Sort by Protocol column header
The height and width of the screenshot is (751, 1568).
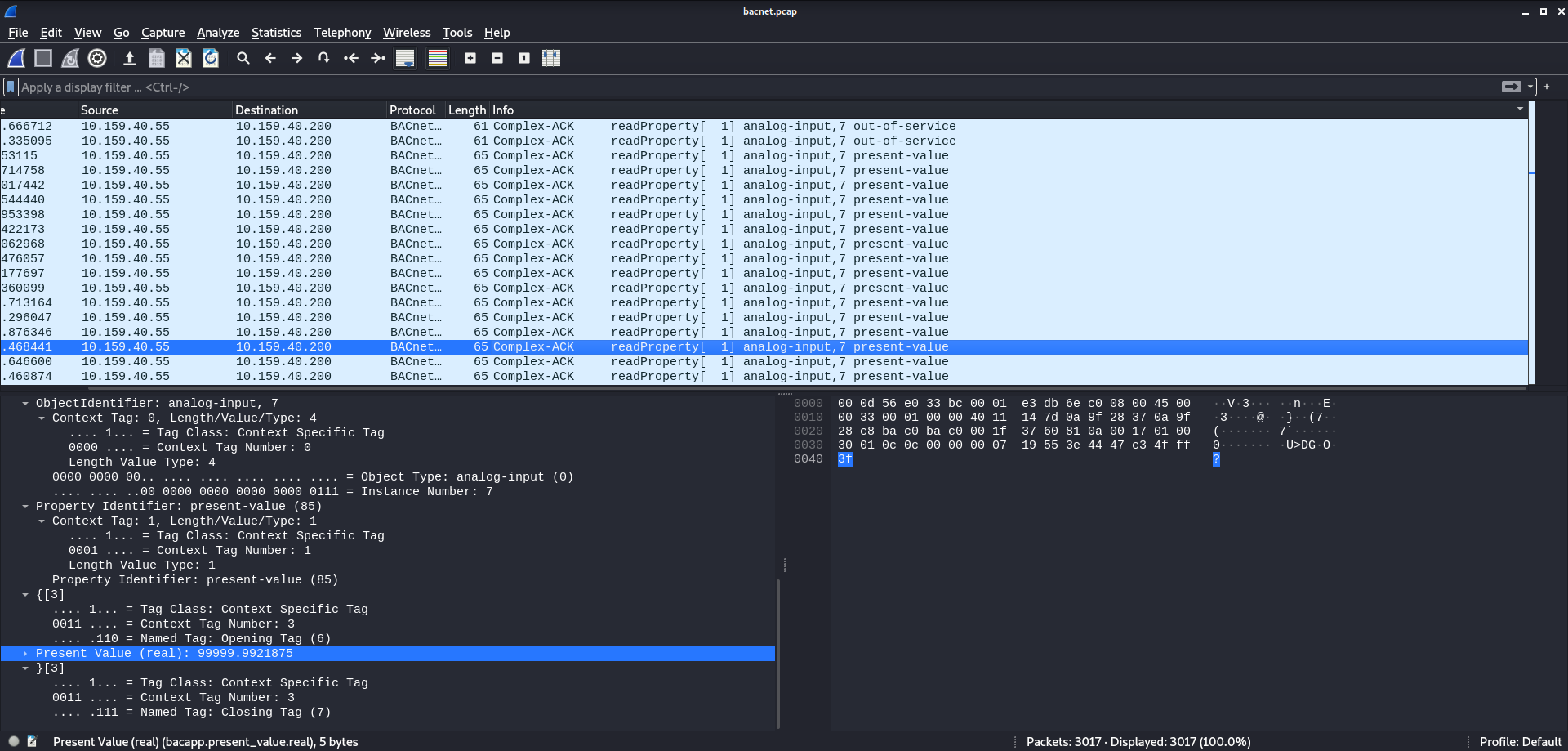point(415,110)
